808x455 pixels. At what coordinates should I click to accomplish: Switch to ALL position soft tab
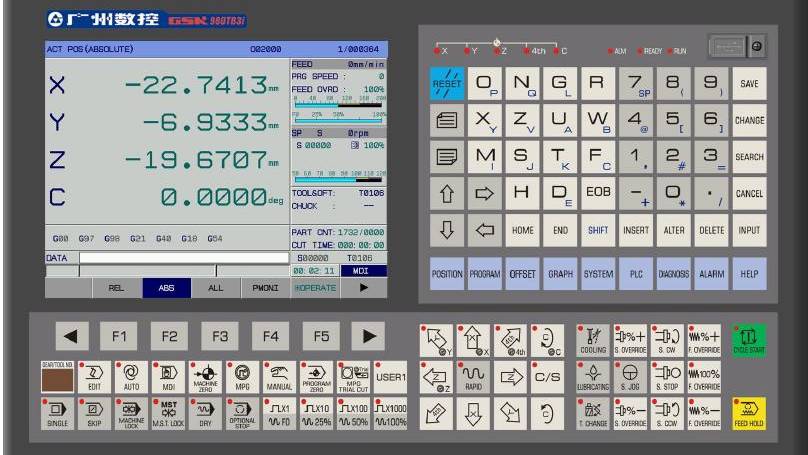(215, 288)
